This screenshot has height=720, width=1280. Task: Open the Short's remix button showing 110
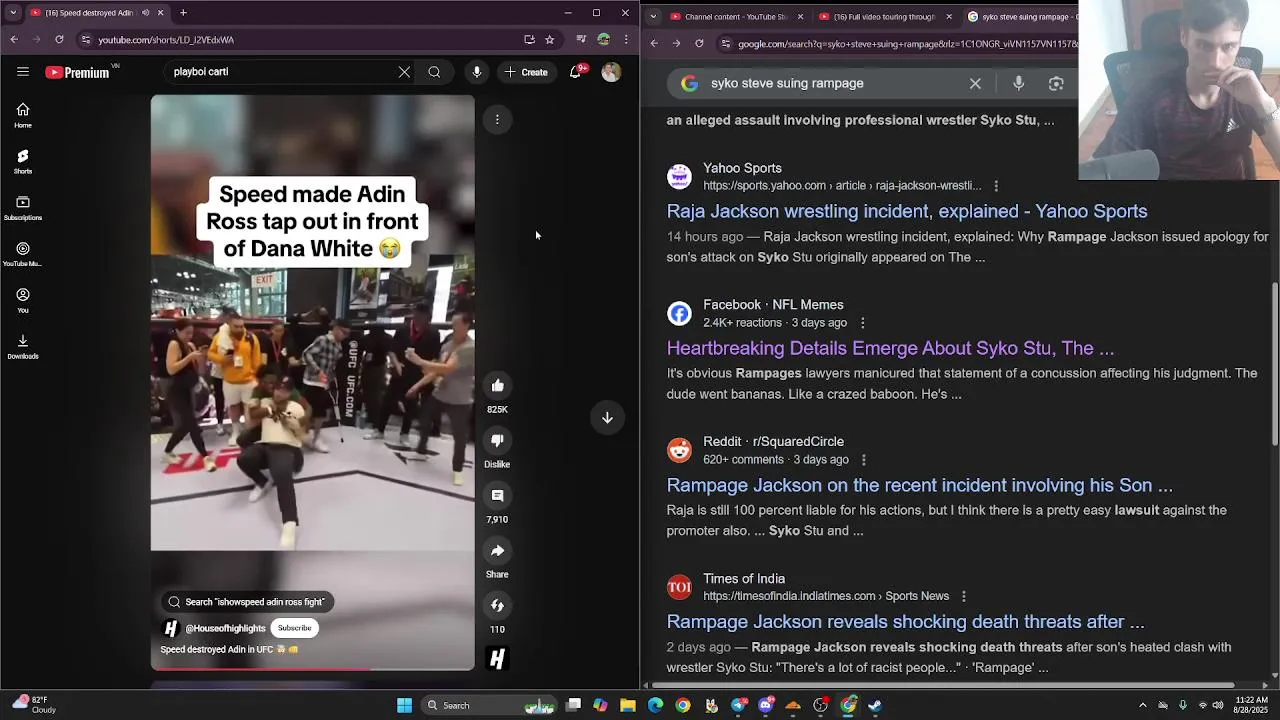click(x=497, y=605)
